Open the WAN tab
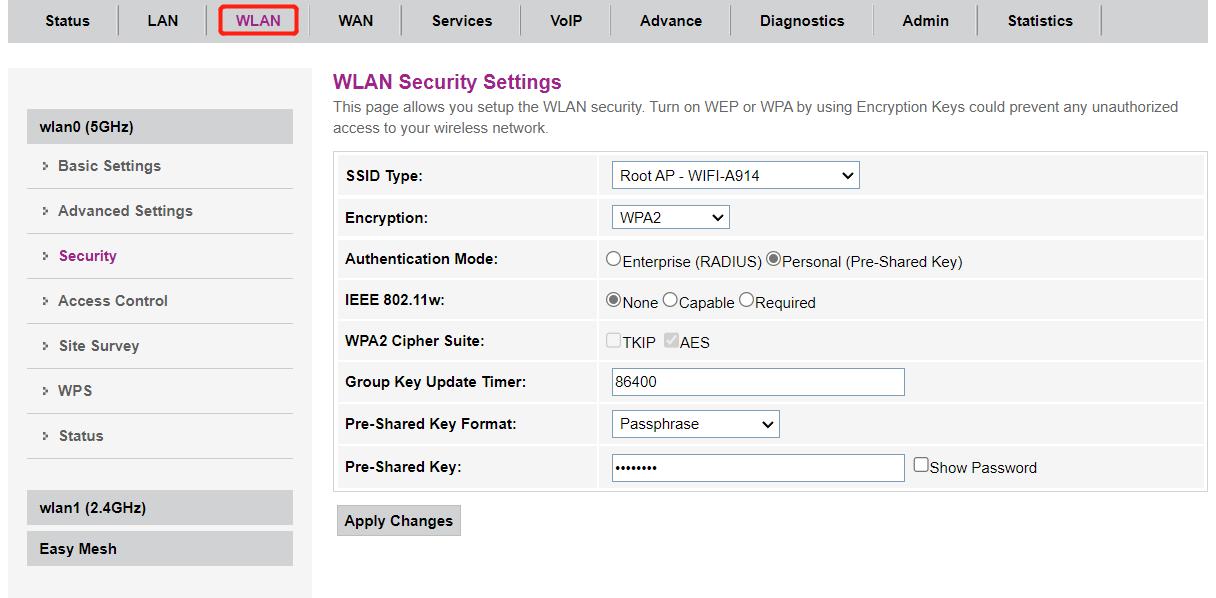The width and height of the screenshot is (1216, 598). click(355, 21)
